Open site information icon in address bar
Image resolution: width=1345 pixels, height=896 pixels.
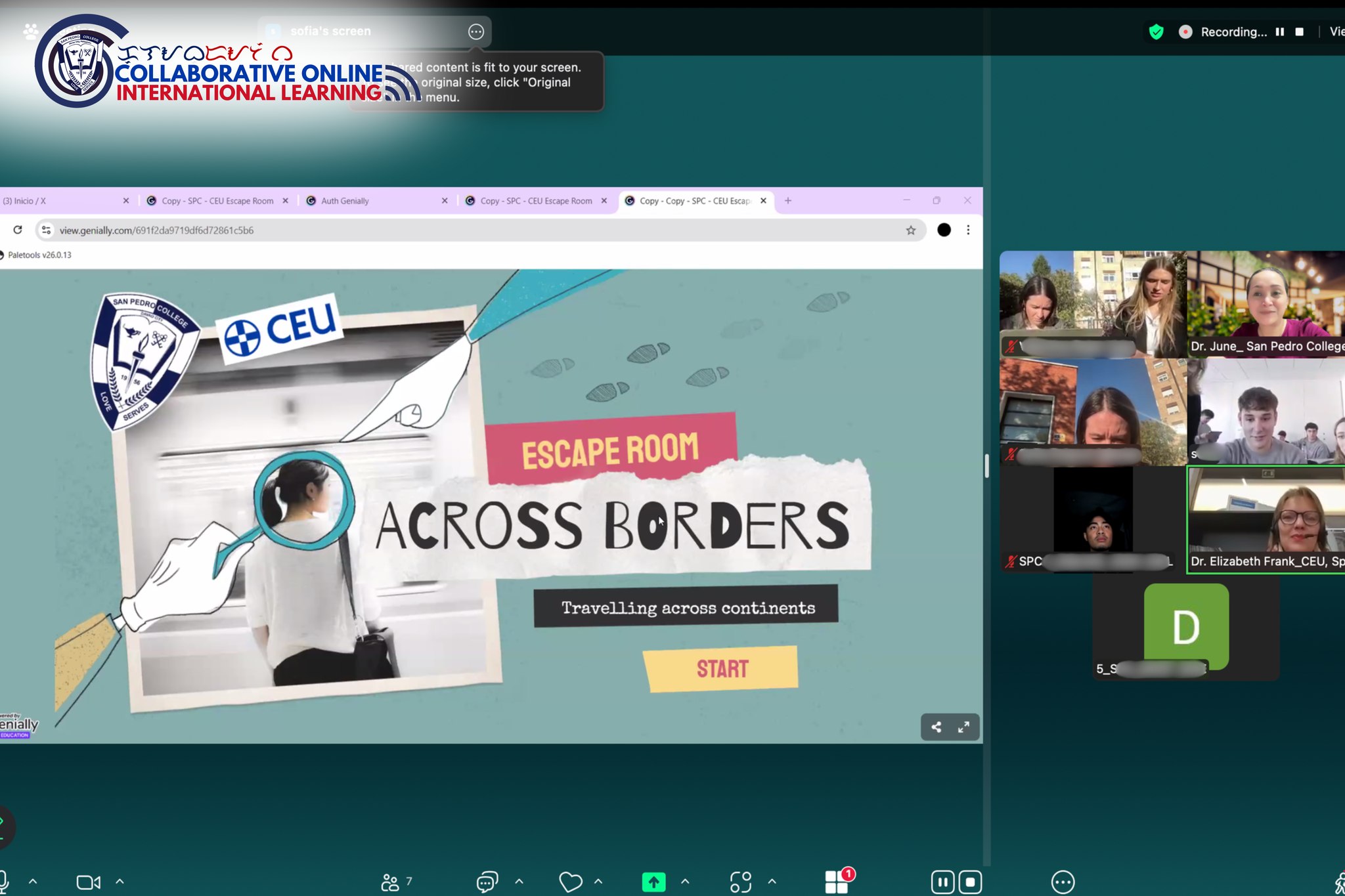click(x=46, y=230)
